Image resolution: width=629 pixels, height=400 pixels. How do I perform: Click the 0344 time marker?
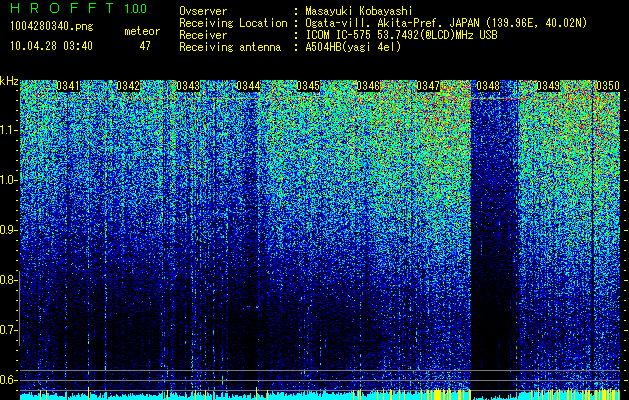248,86
